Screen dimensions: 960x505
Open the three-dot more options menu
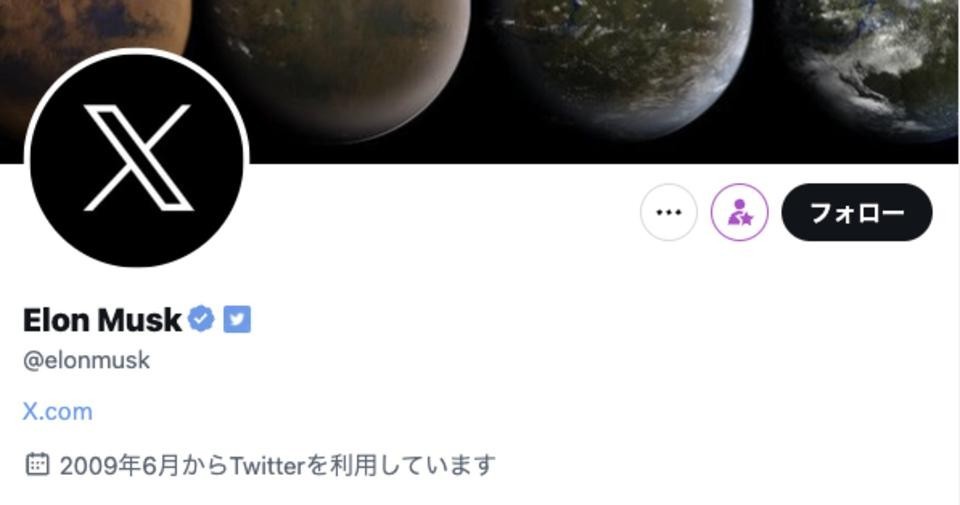click(669, 212)
